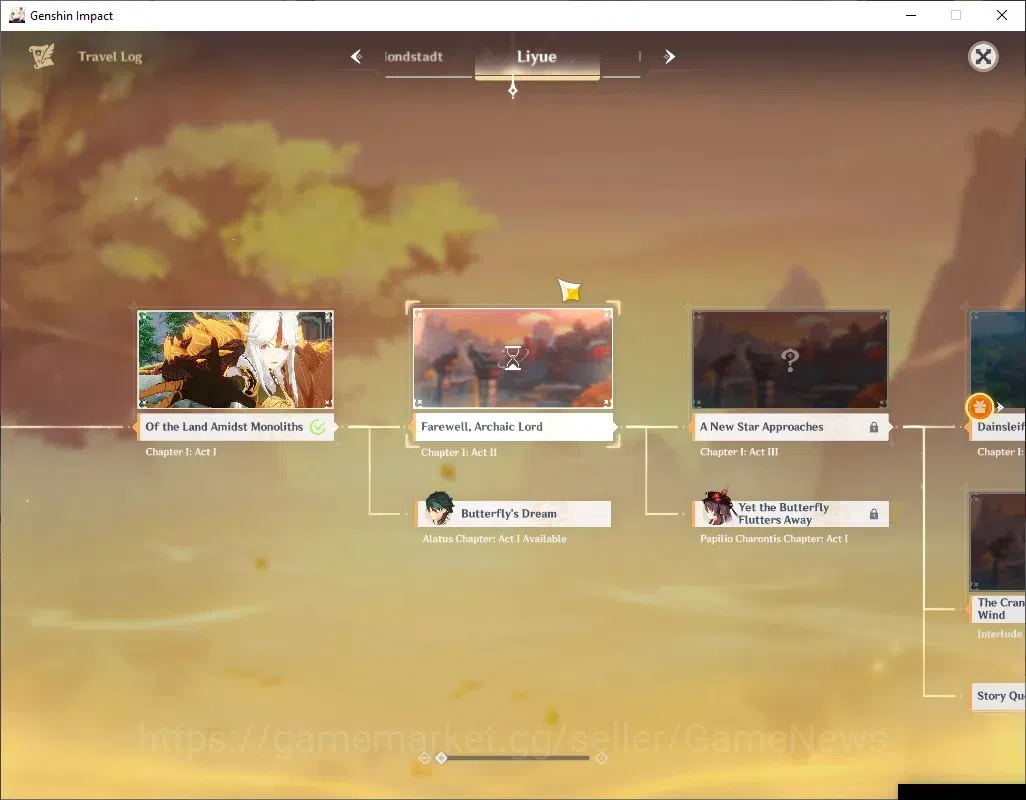Click the green checkmark on Of the Land Amidst Monoliths
The width and height of the screenshot is (1026, 800).
pyautogui.click(x=317, y=427)
